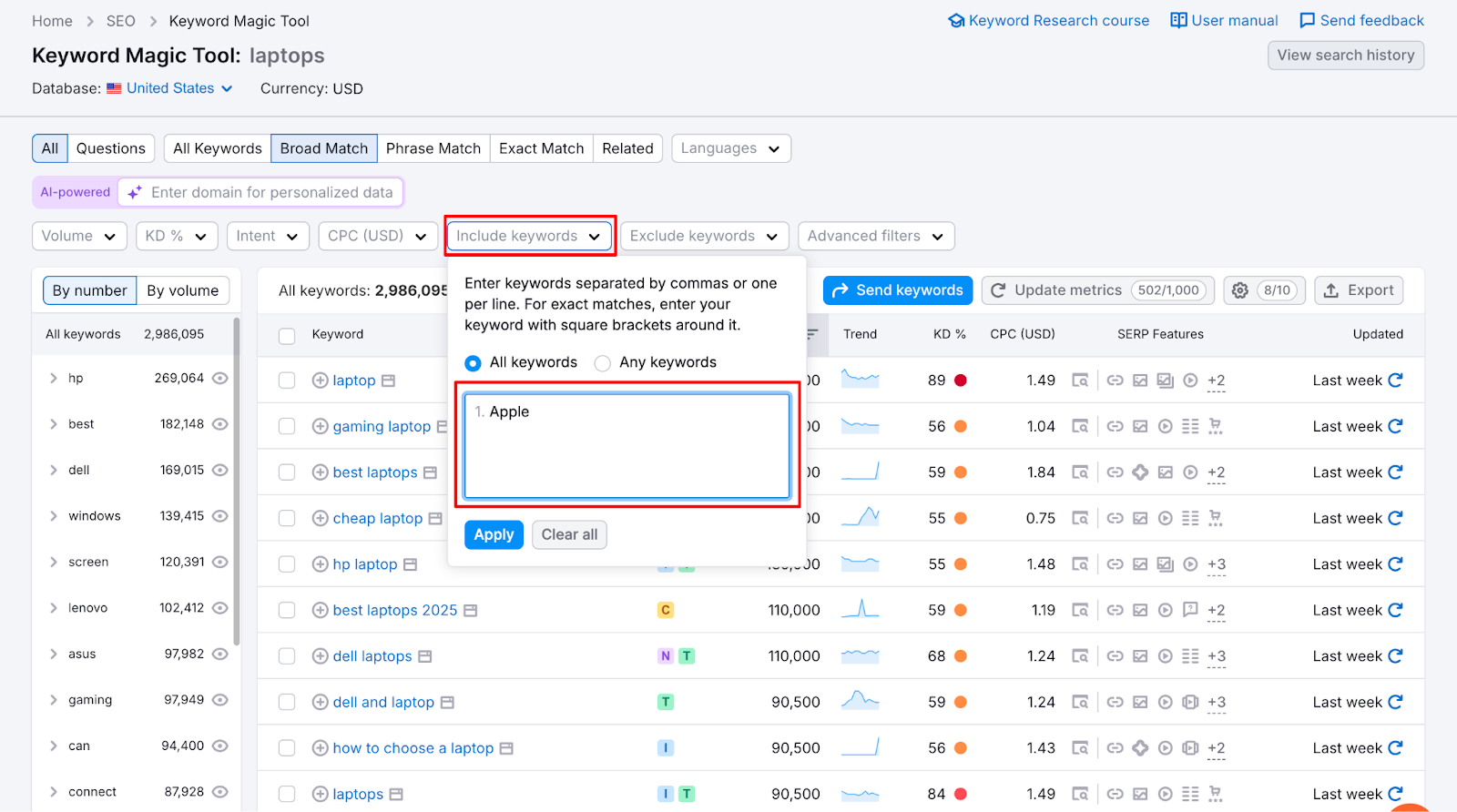
Task: Refresh metrics in cheap laptop row
Action: (x=1395, y=518)
